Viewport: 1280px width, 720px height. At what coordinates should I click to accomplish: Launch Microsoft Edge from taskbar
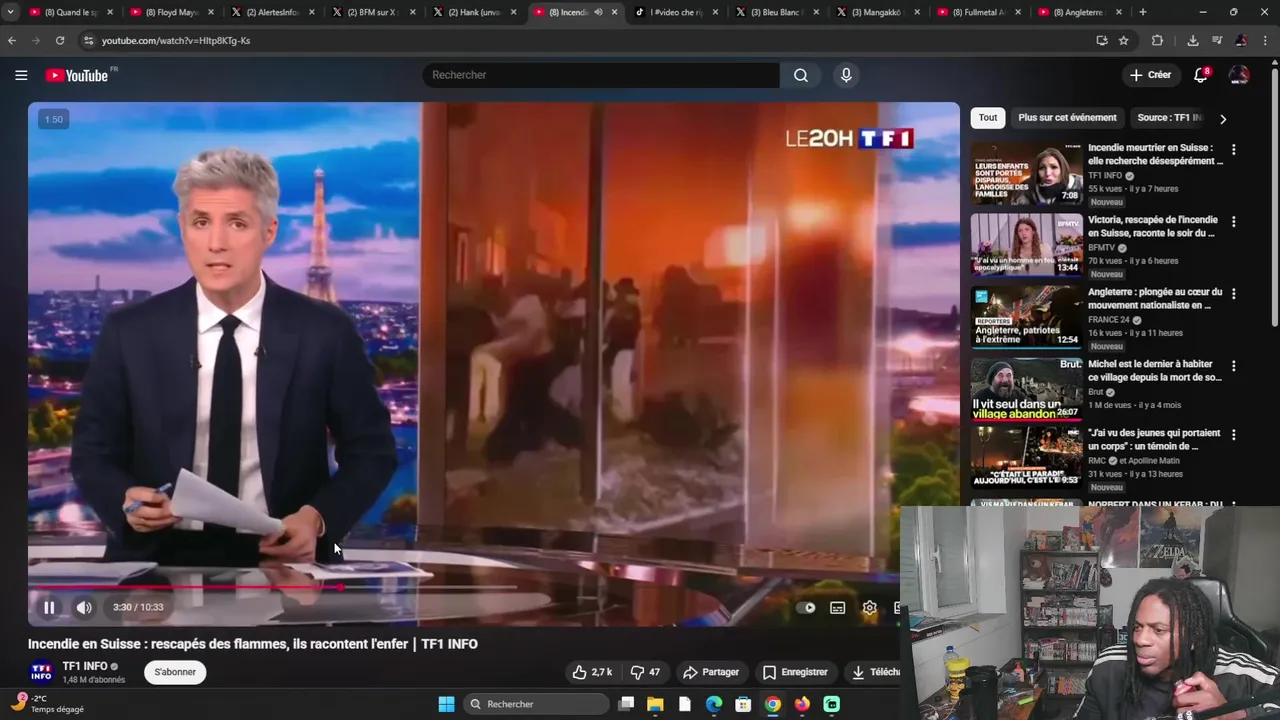(x=714, y=704)
